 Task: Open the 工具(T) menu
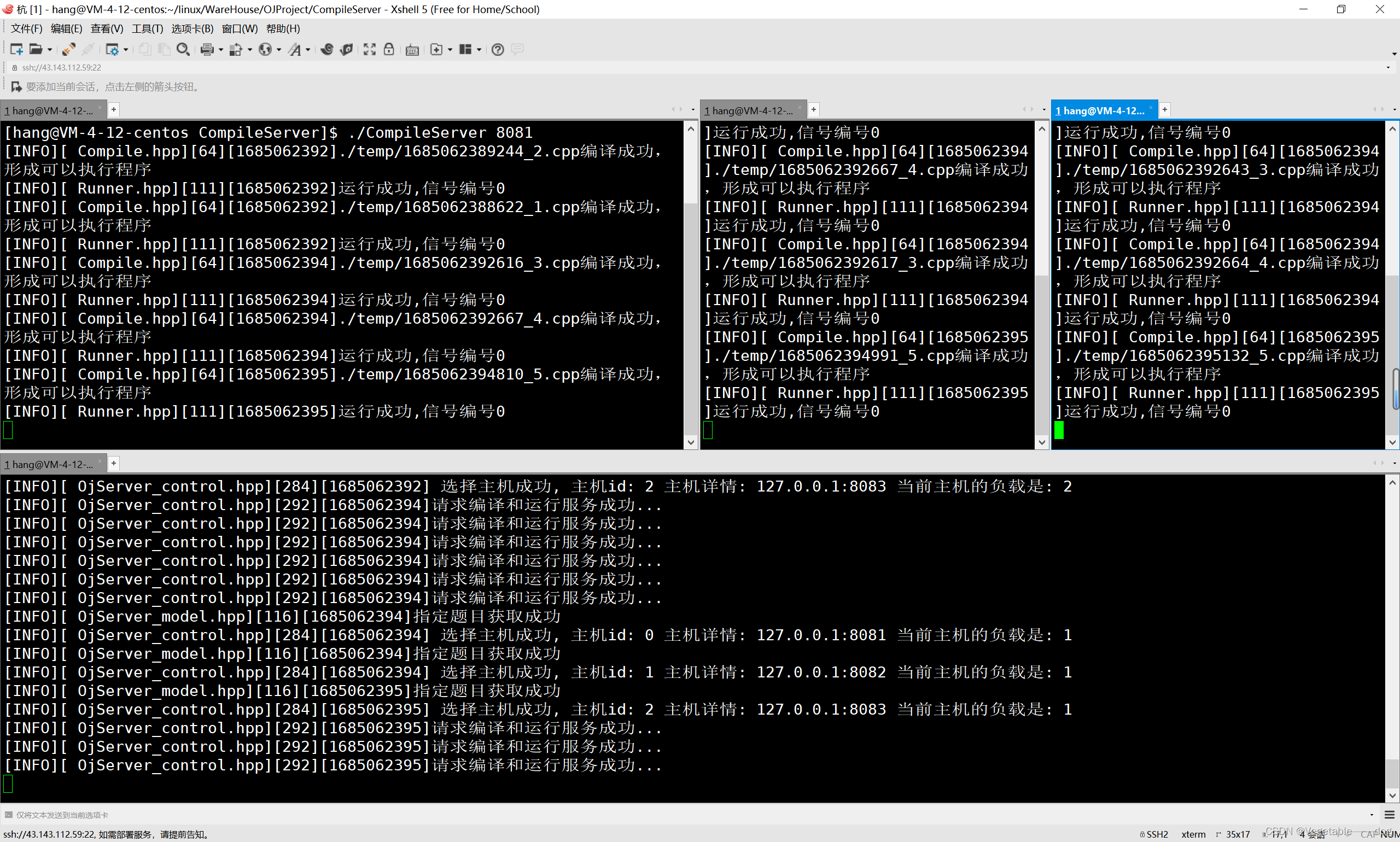(x=147, y=28)
